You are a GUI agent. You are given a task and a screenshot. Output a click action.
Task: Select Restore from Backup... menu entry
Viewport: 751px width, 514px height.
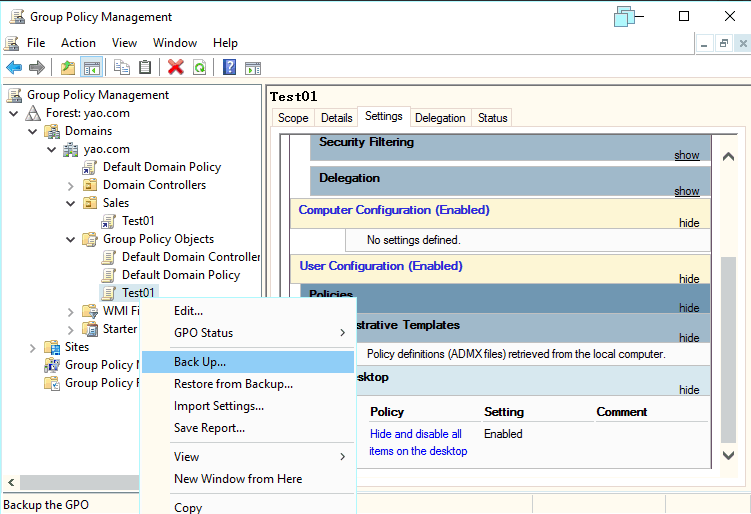point(233,384)
